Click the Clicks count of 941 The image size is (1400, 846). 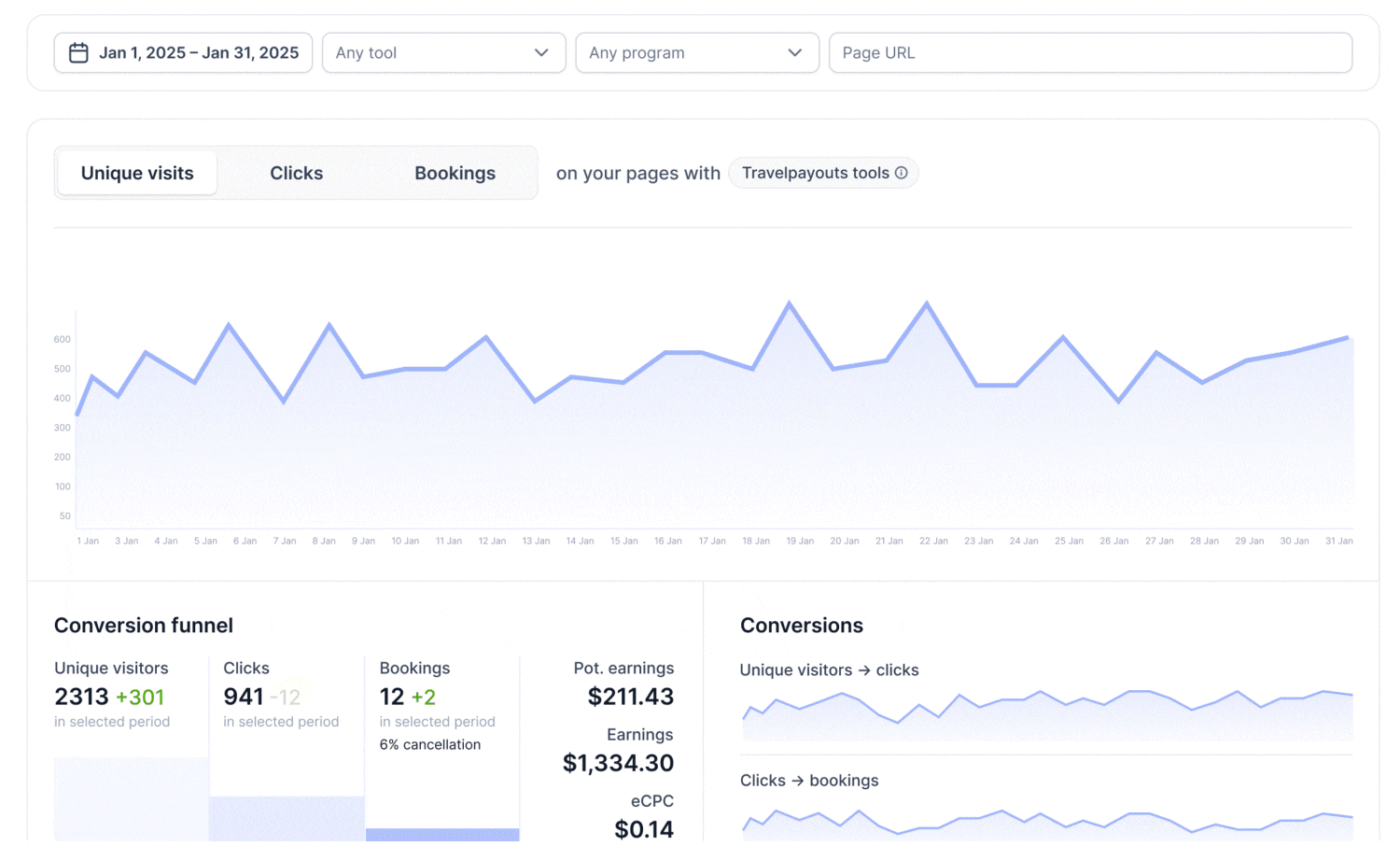(242, 697)
